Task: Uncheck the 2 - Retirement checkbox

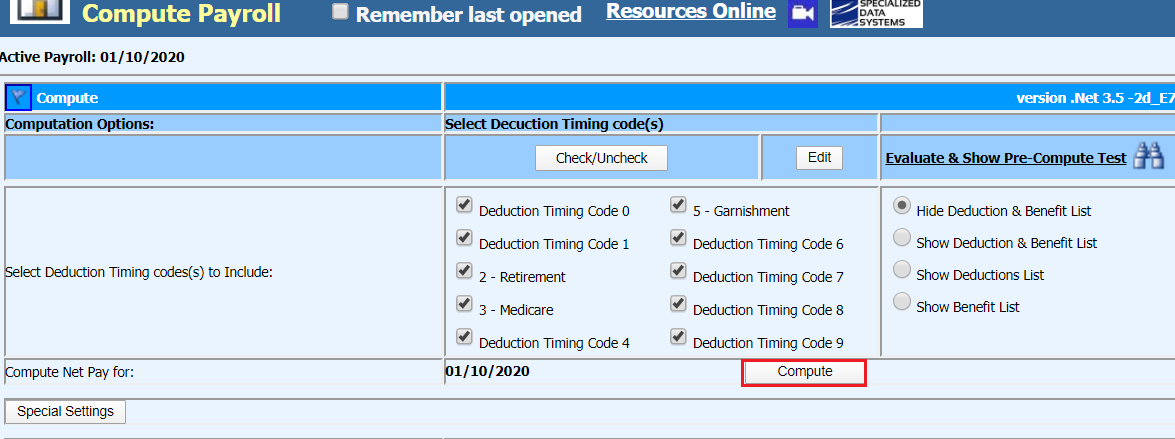Action: coord(464,271)
